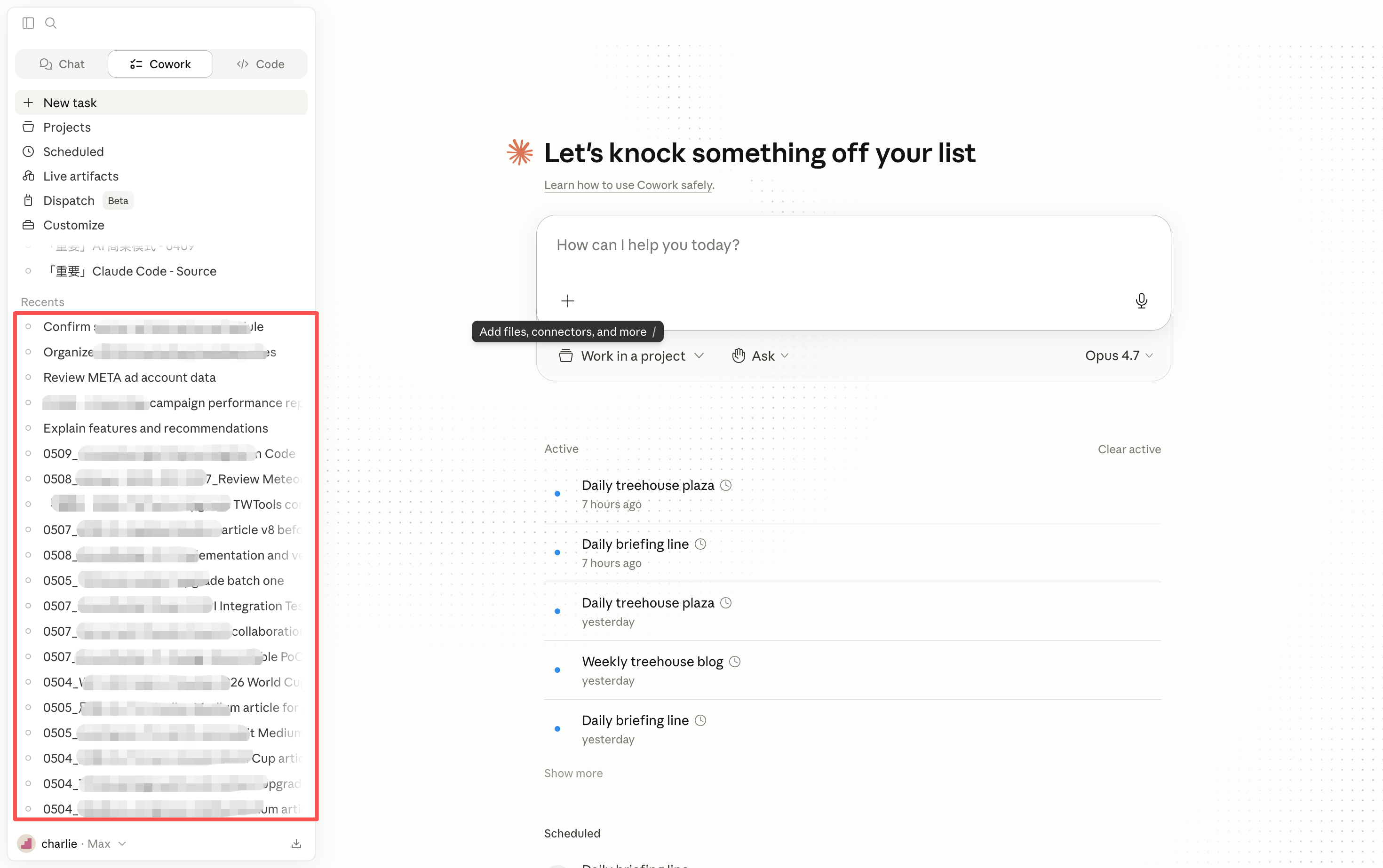Open 0505 task ending batch one
1383x868 pixels.
[x=161, y=580]
